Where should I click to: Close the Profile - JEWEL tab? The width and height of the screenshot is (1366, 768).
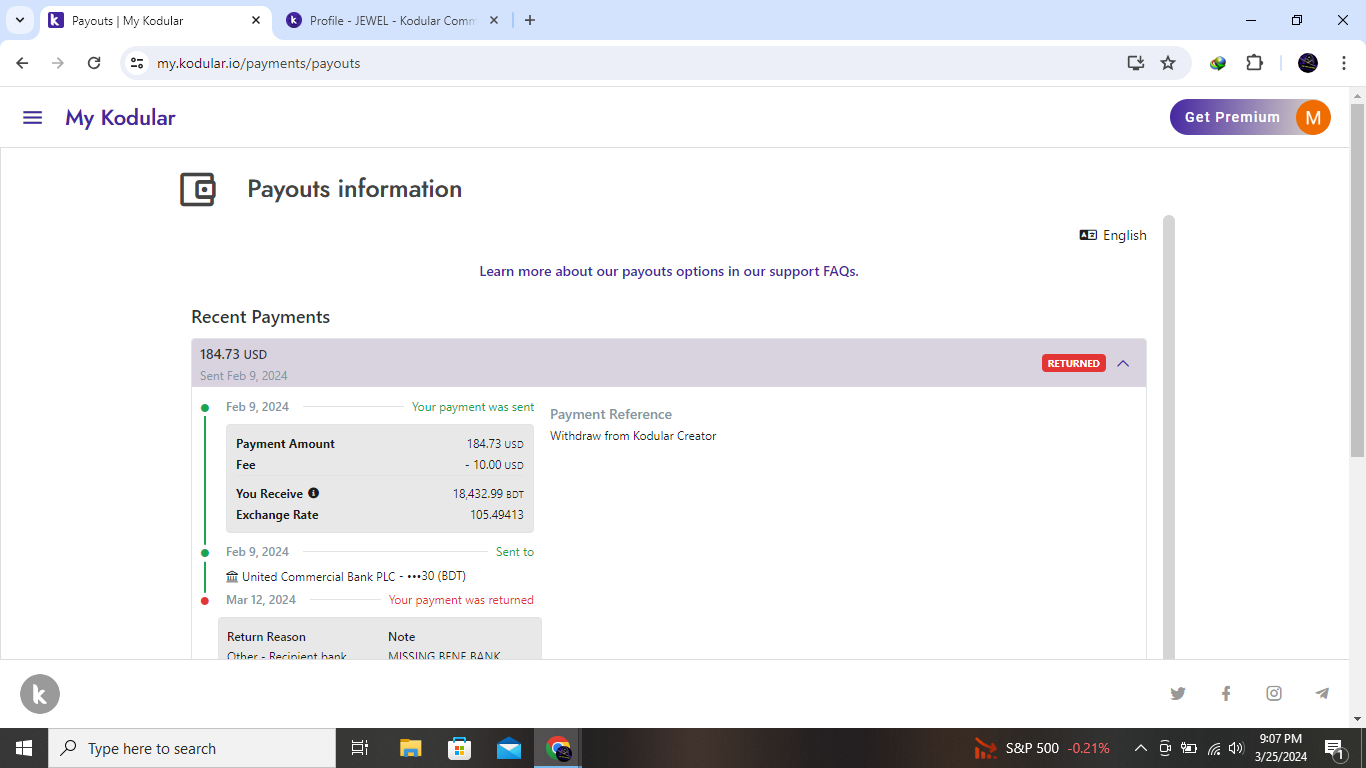[493, 20]
